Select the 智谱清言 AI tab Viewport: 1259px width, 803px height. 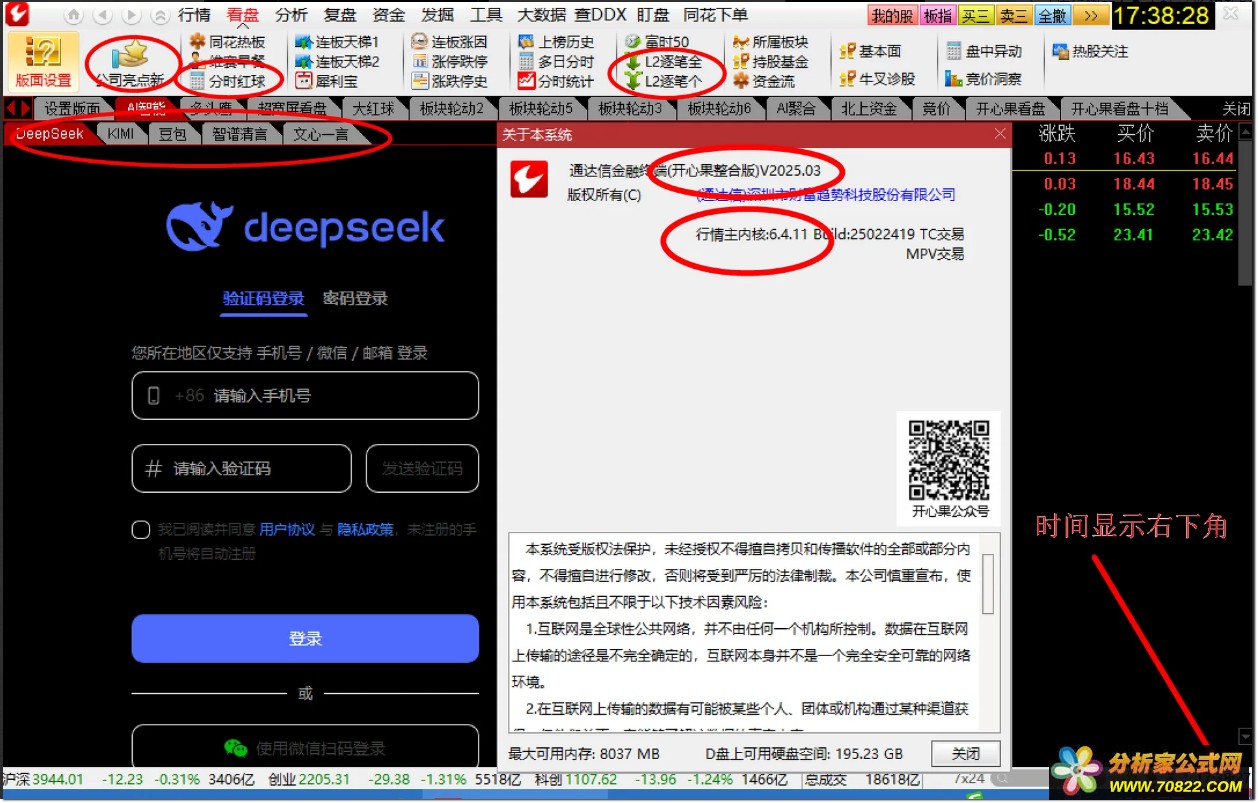click(239, 133)
